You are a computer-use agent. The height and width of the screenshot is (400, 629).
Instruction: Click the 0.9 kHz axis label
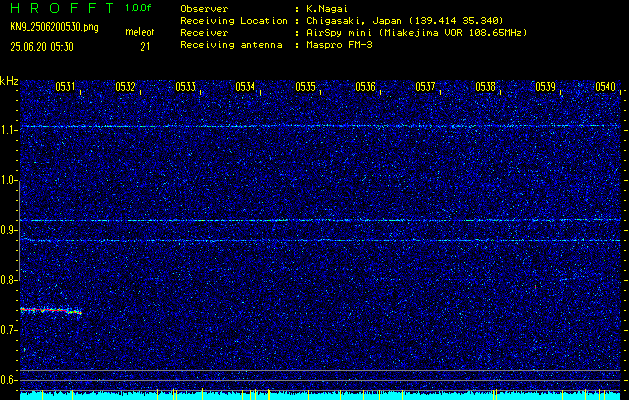point(8,230)
